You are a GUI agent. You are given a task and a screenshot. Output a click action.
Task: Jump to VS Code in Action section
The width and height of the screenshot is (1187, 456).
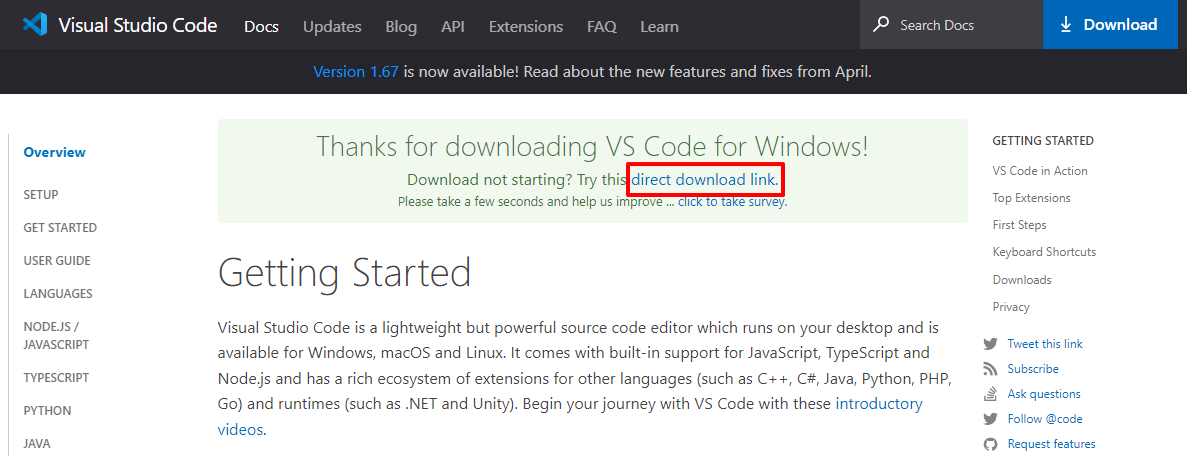1040,171
